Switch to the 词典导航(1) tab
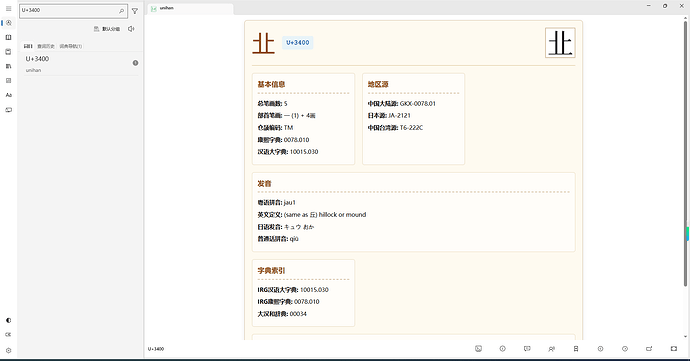This screenshot has width=690, height=361. pos(71,46)
